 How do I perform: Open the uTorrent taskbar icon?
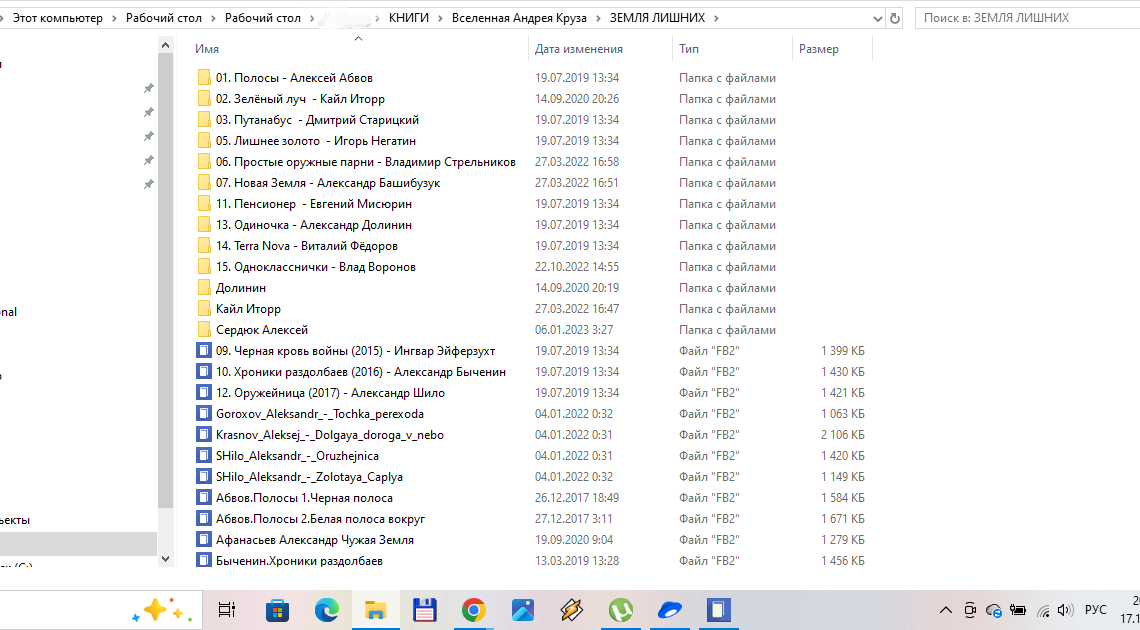(621, 609)
